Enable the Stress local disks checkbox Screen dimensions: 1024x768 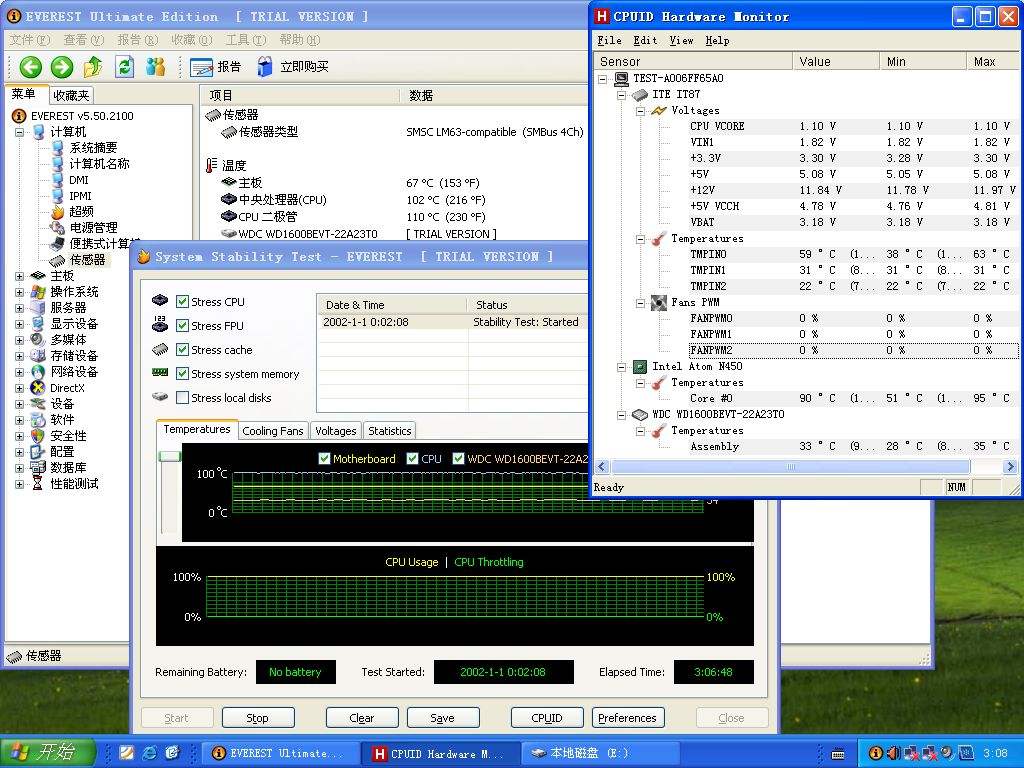pos(182,398)
